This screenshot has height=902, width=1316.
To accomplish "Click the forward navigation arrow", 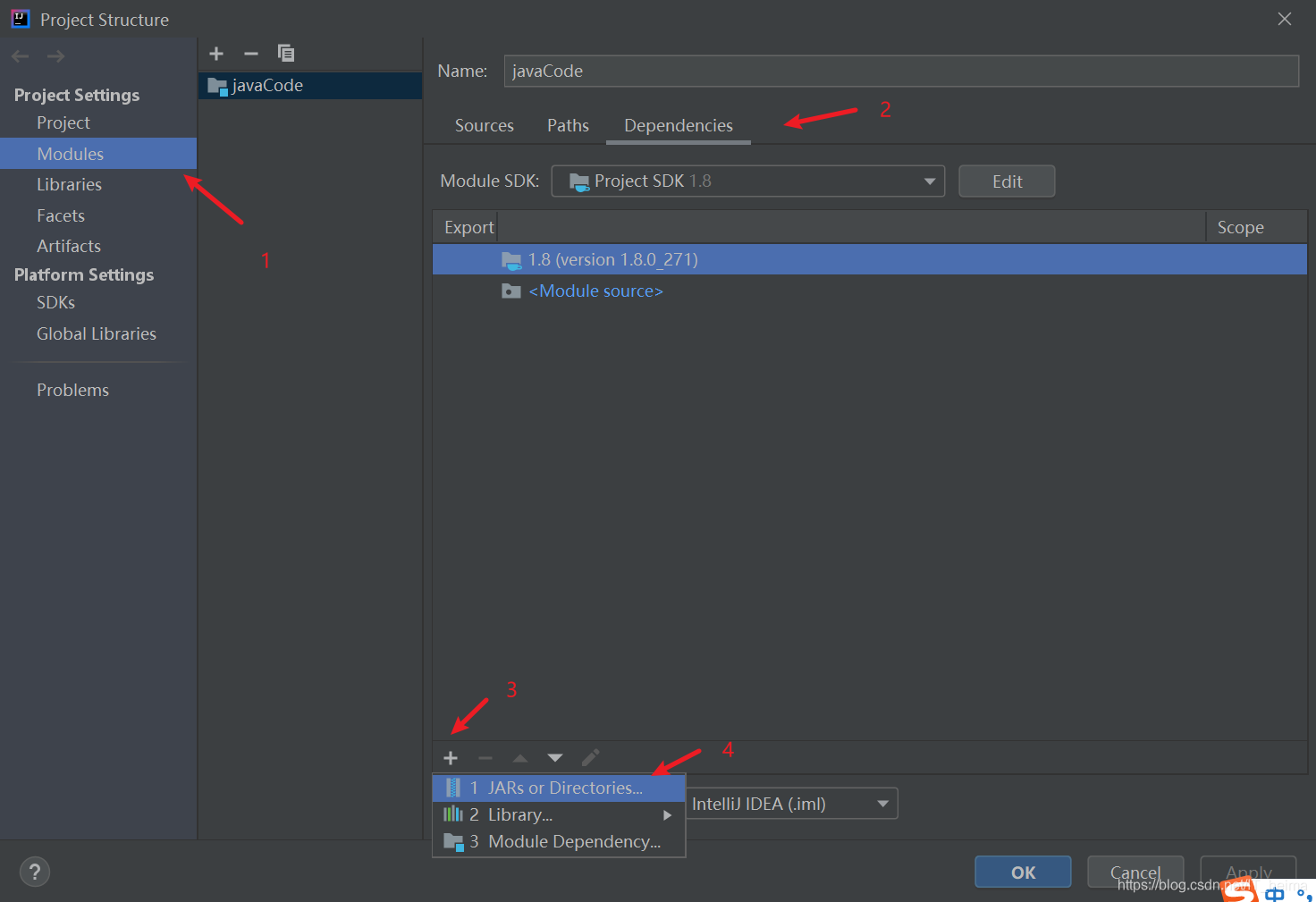I will (55, 56).
